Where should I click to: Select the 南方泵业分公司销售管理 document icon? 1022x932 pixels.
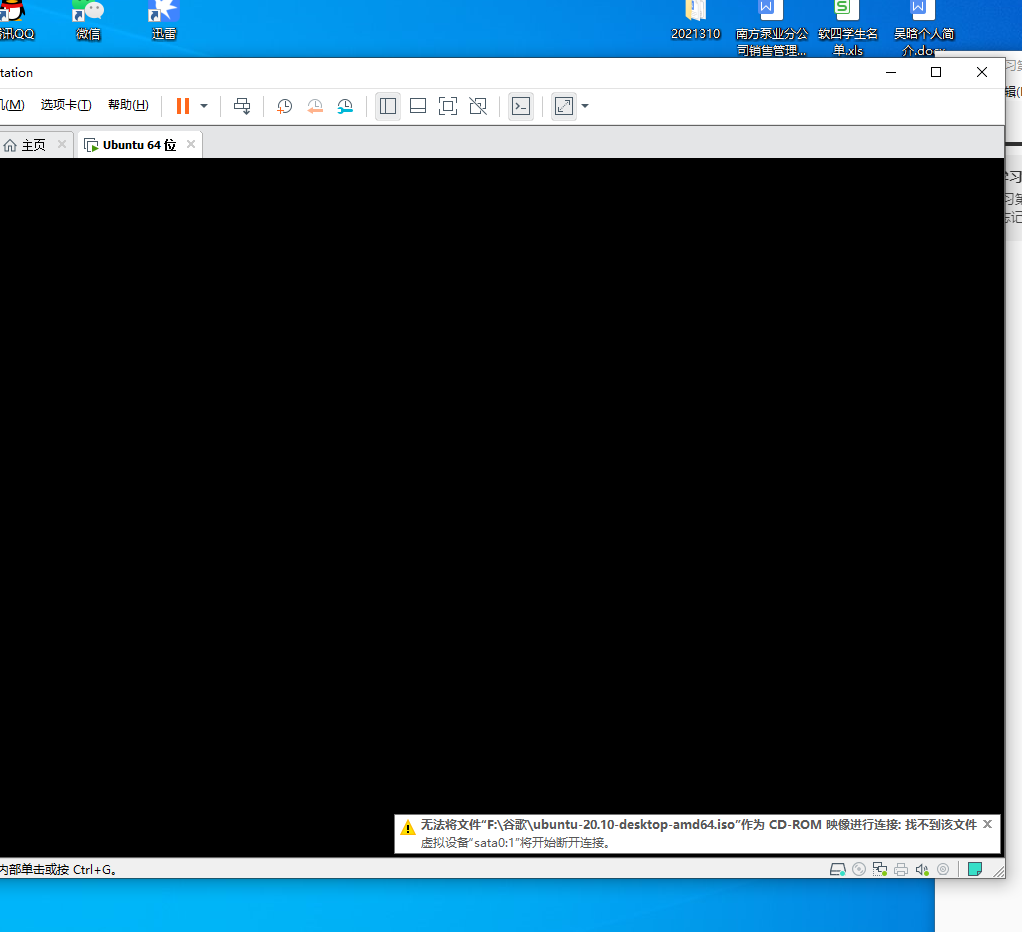tap(772, 29)
